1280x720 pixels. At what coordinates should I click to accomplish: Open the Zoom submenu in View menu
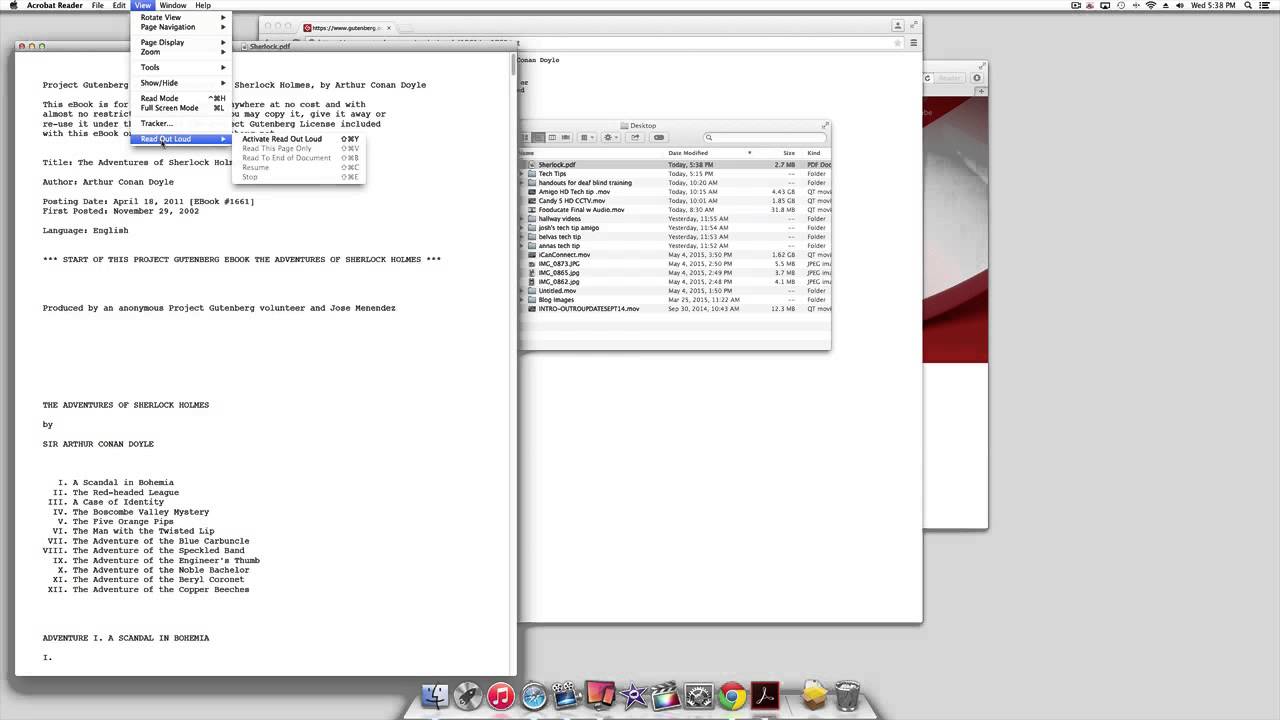pos(181,52)
